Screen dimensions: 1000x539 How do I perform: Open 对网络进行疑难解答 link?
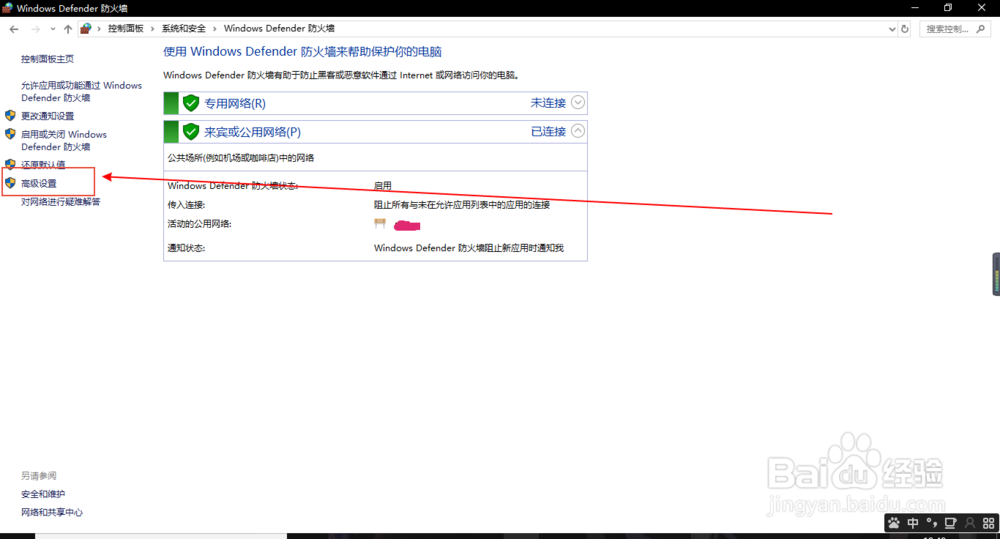click(x=61, y=202)
